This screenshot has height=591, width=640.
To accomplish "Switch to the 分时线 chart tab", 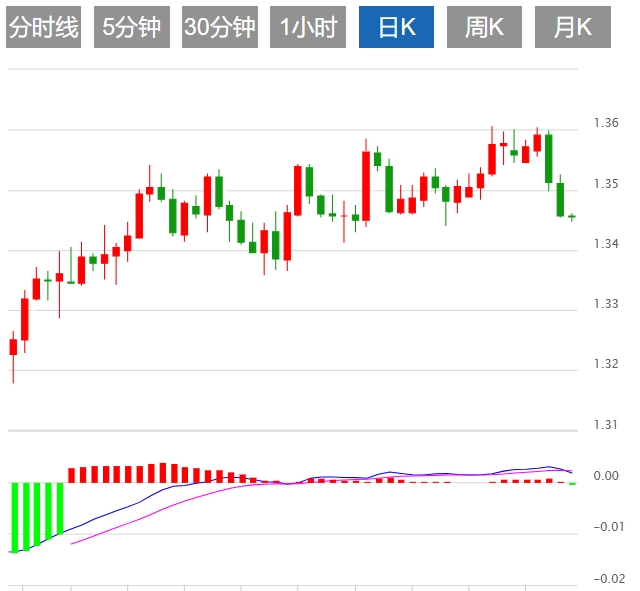I will click(x=43, y=27).
